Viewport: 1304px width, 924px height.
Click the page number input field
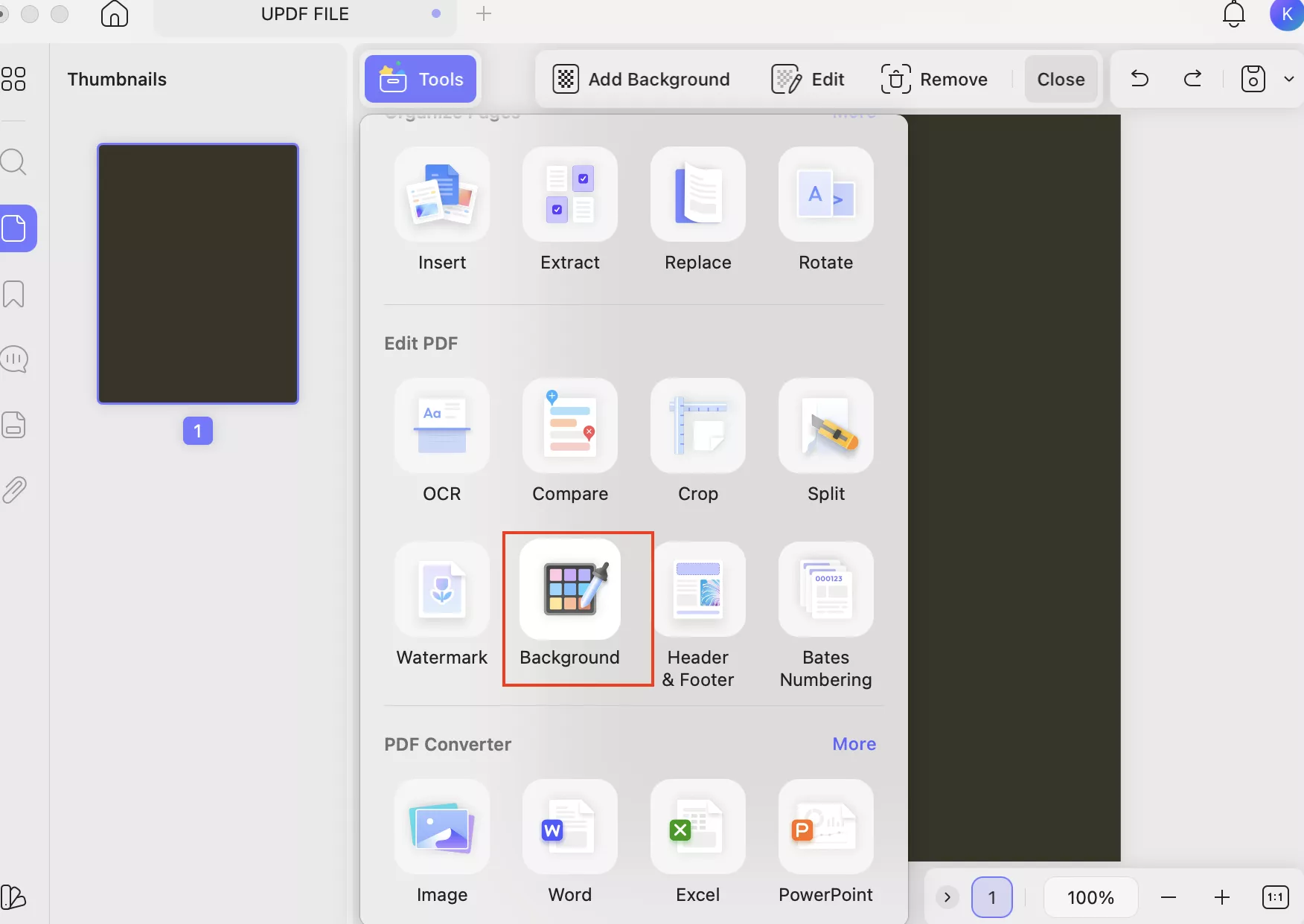click(x=993, y=896)
